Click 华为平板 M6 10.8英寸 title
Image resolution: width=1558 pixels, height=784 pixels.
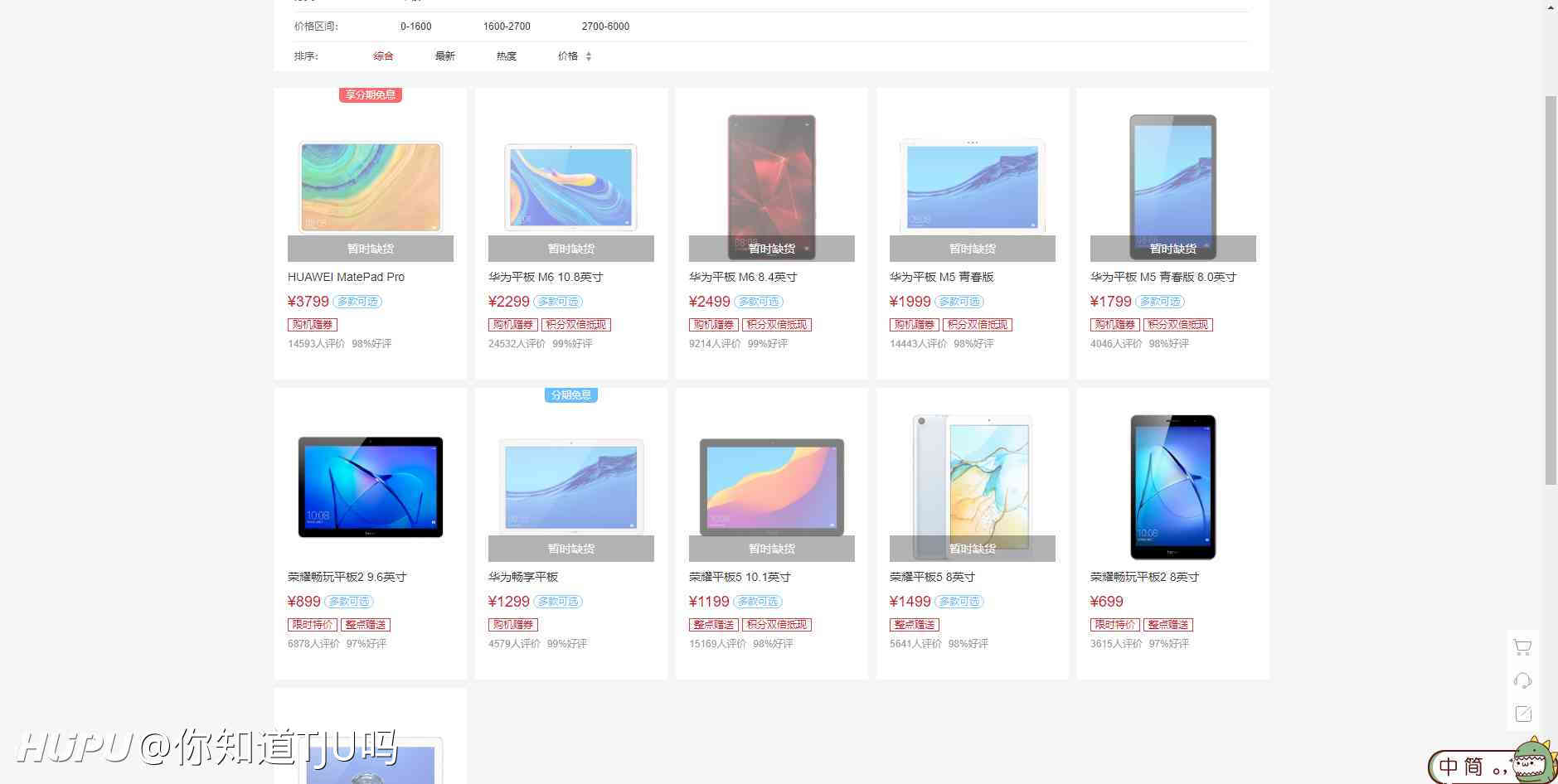546,277
